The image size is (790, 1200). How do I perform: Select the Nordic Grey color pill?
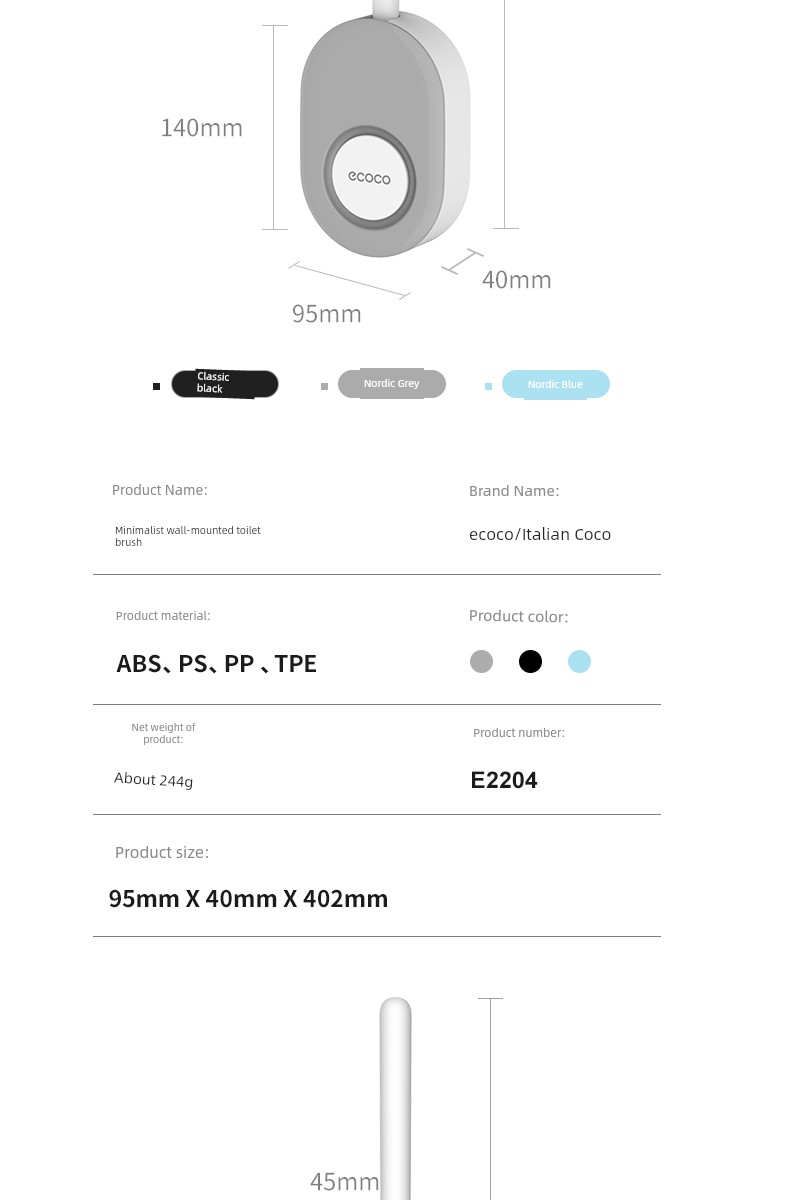pyautogui.click(x=392, y=384)
